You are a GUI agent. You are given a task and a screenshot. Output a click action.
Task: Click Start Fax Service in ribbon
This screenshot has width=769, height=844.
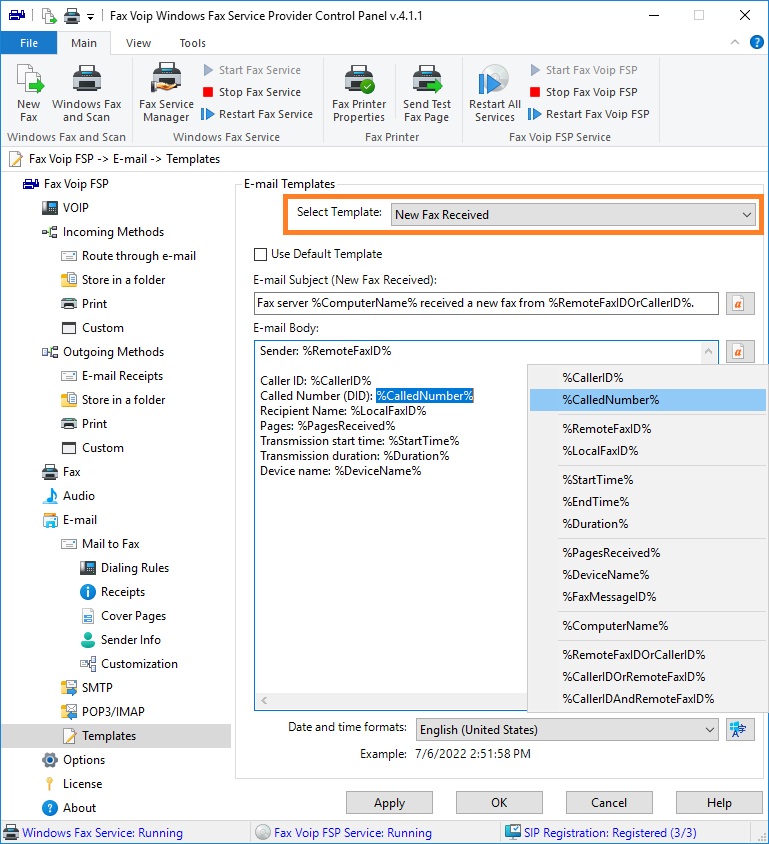pyautogui.click(x=252, y=70)
